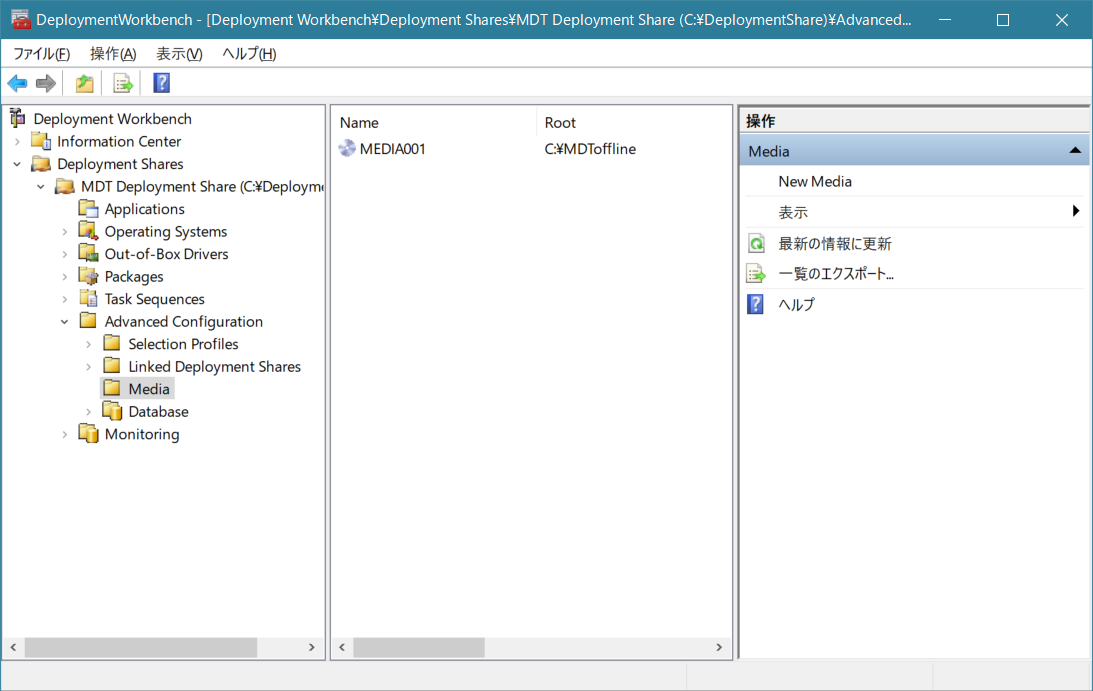Click the Media folder icon in tree
Screen dimensions: 1093x691
pyautogui.click(x=112, y=388)
